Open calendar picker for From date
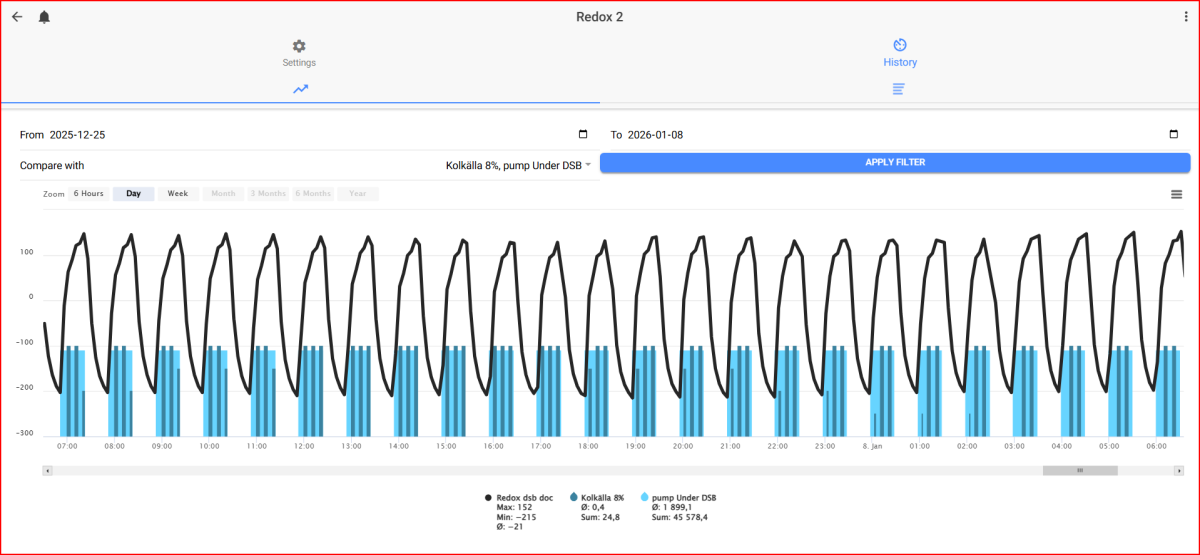The image size is (1200, 555). pos(583,135)
